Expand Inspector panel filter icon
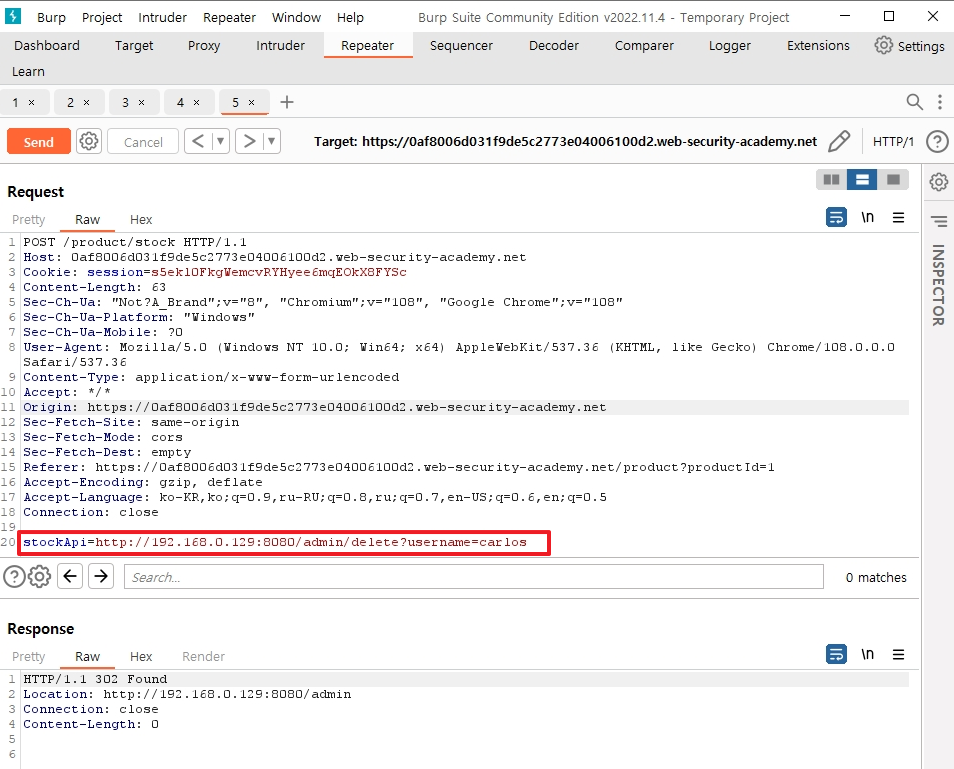The image size is (954, 769). [939, 221]
